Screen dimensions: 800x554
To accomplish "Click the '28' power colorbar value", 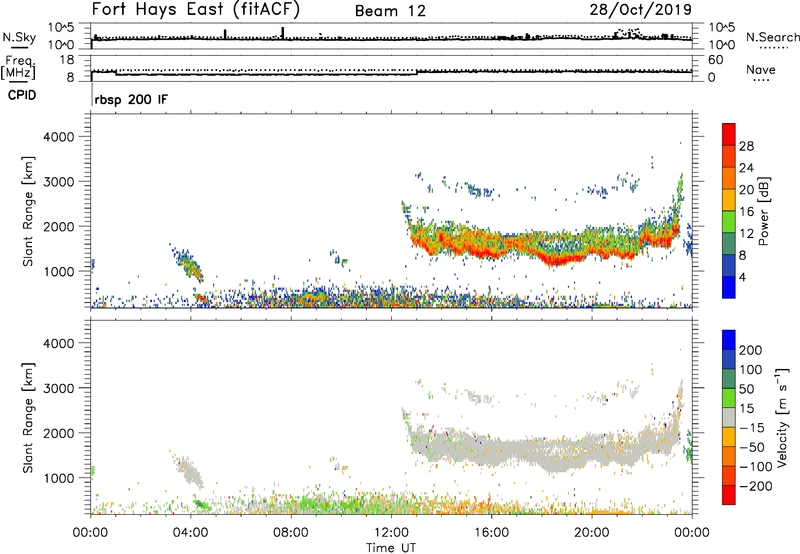I will click(746, 146).
